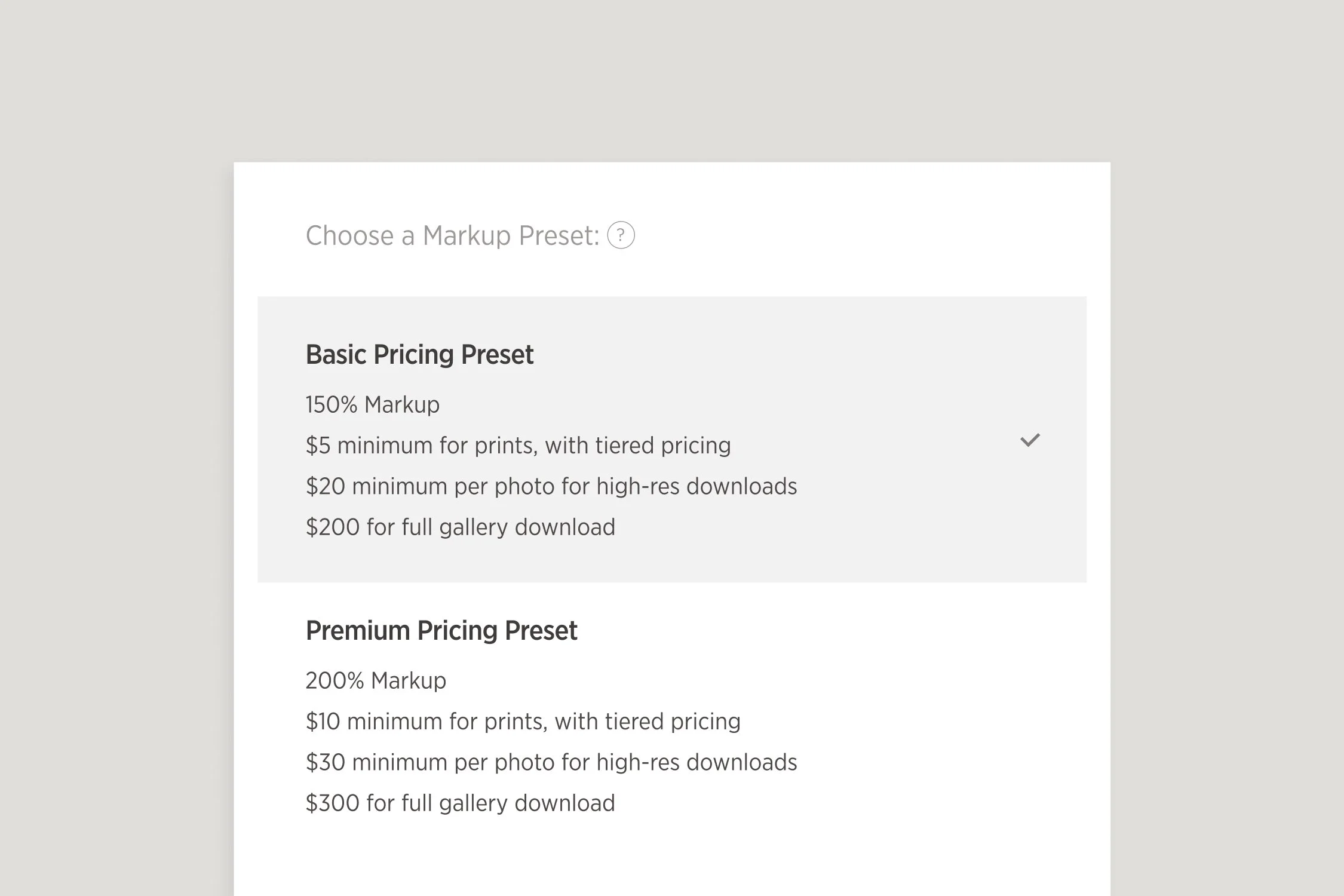Click the checkmark on the Basic preset

click(x=1030, y=441)
